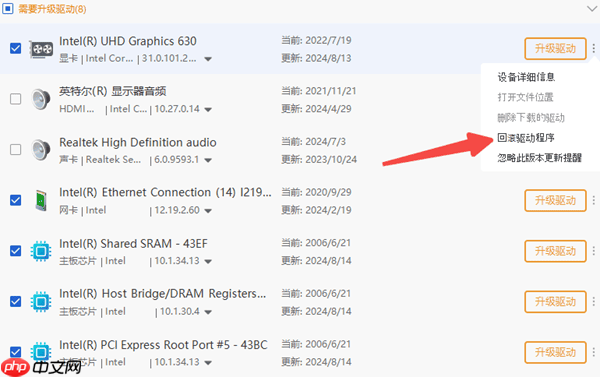The width and height of the screenshot is (600, 377).
Task: Open the version dropdown beside 12.19.2.60
Action: 208,211
